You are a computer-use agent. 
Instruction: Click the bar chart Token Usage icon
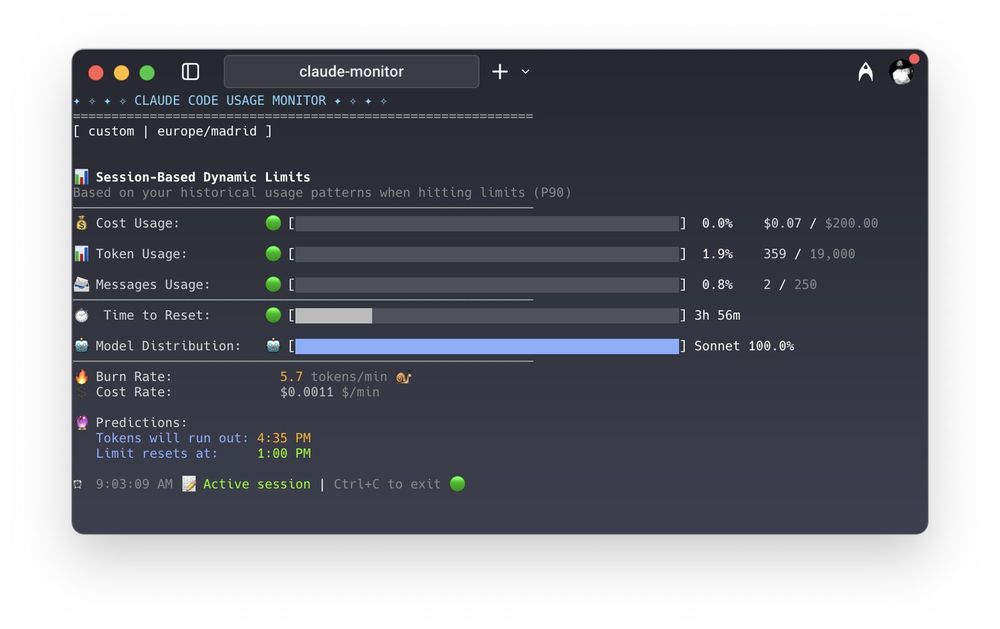coord(82,254)
